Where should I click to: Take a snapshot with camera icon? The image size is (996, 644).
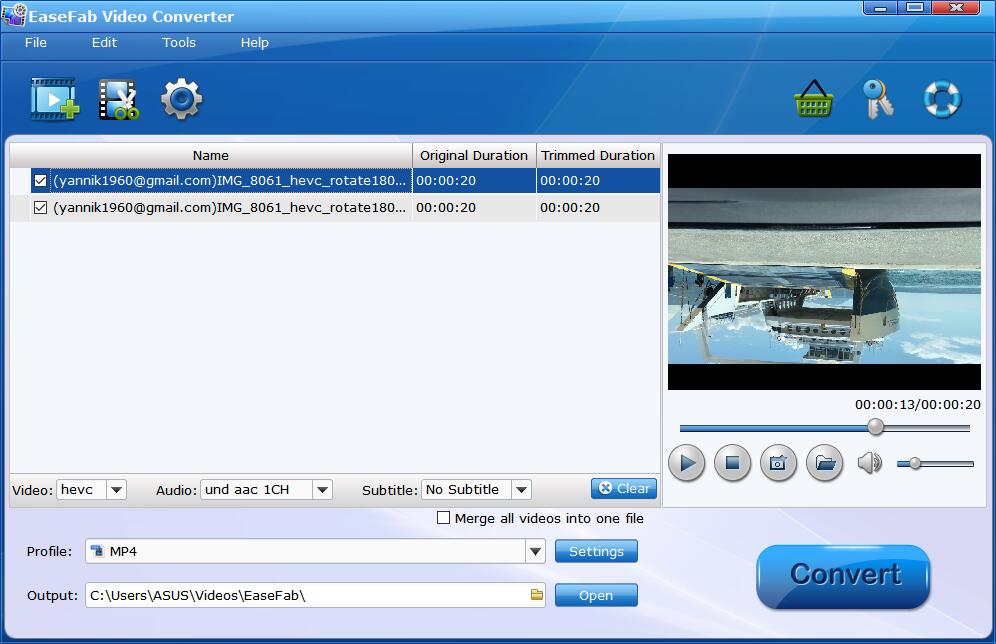(x=778, y=463)
